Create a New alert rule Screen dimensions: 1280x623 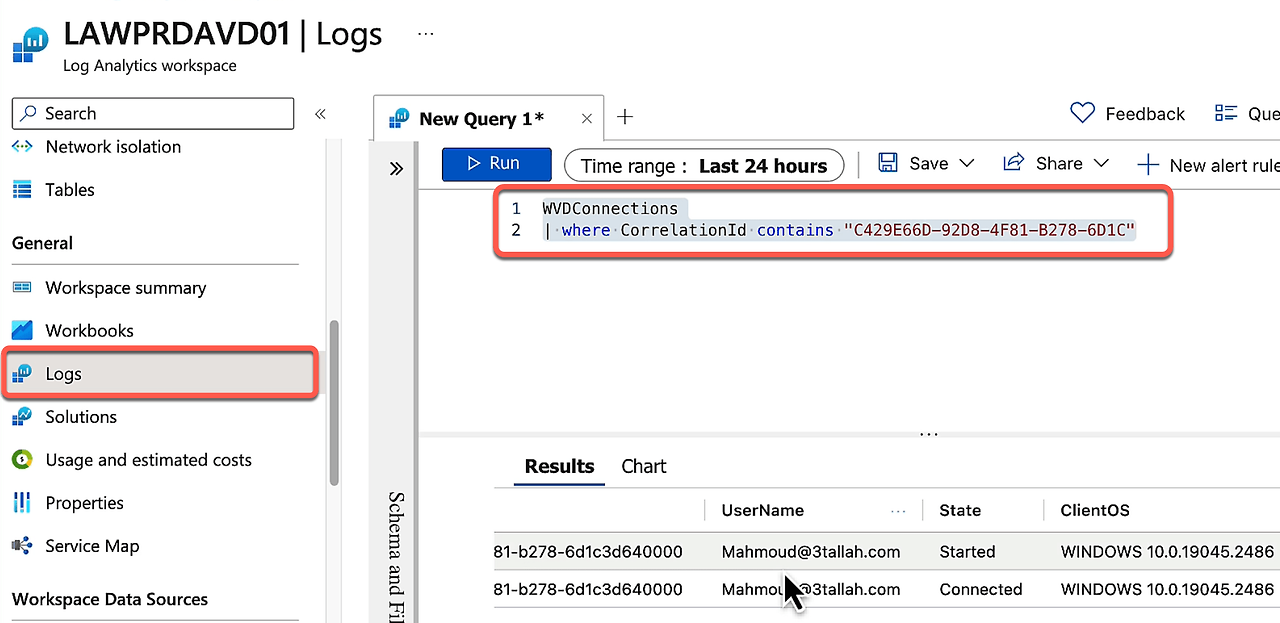(x=1208, y=165)
